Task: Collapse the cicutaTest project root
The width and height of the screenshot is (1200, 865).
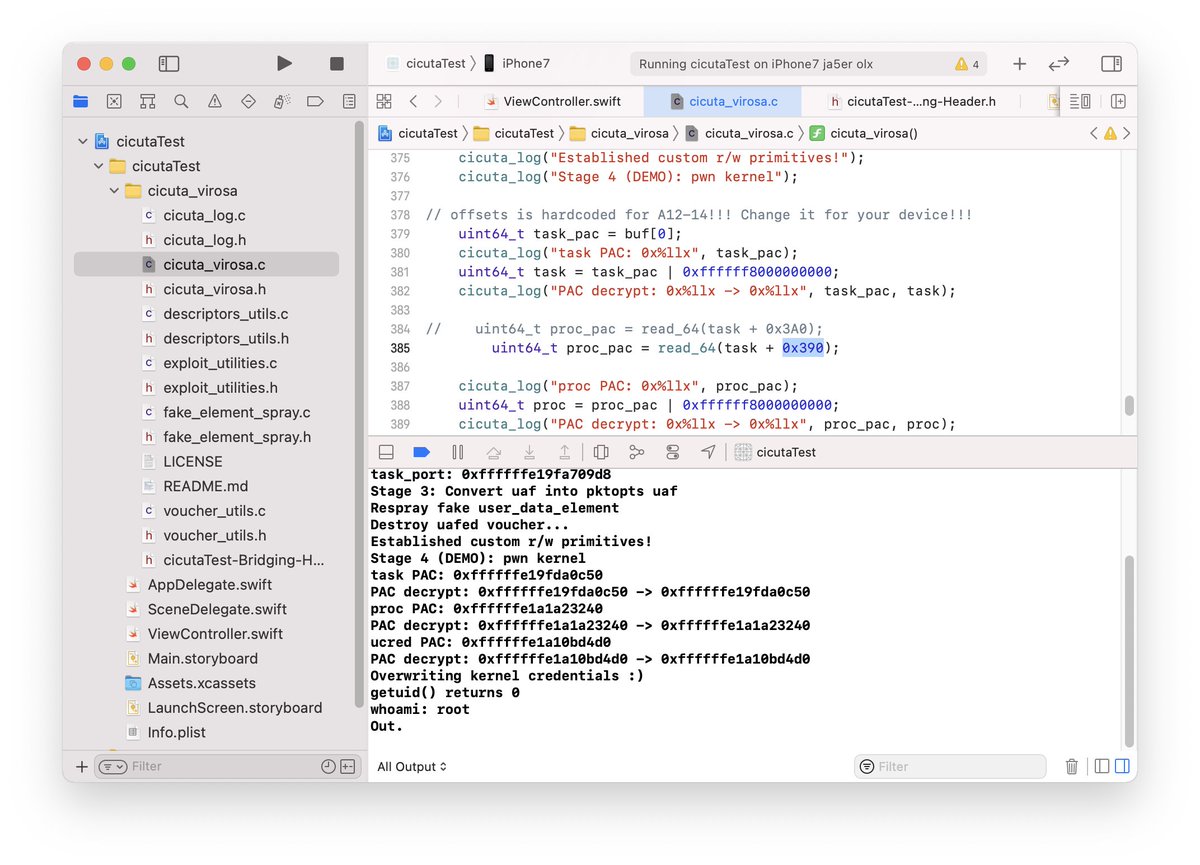Action: tap(83, 142)
